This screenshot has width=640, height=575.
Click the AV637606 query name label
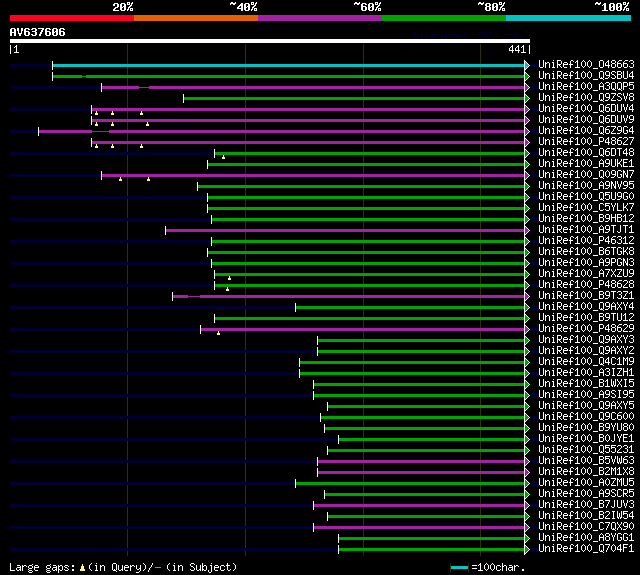pos(38,32)
